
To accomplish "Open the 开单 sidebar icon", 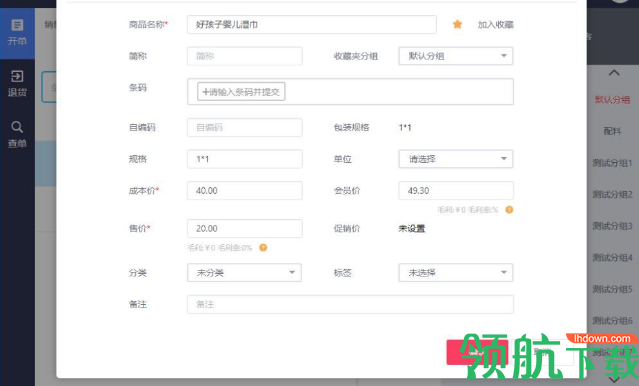I will 17,32.
